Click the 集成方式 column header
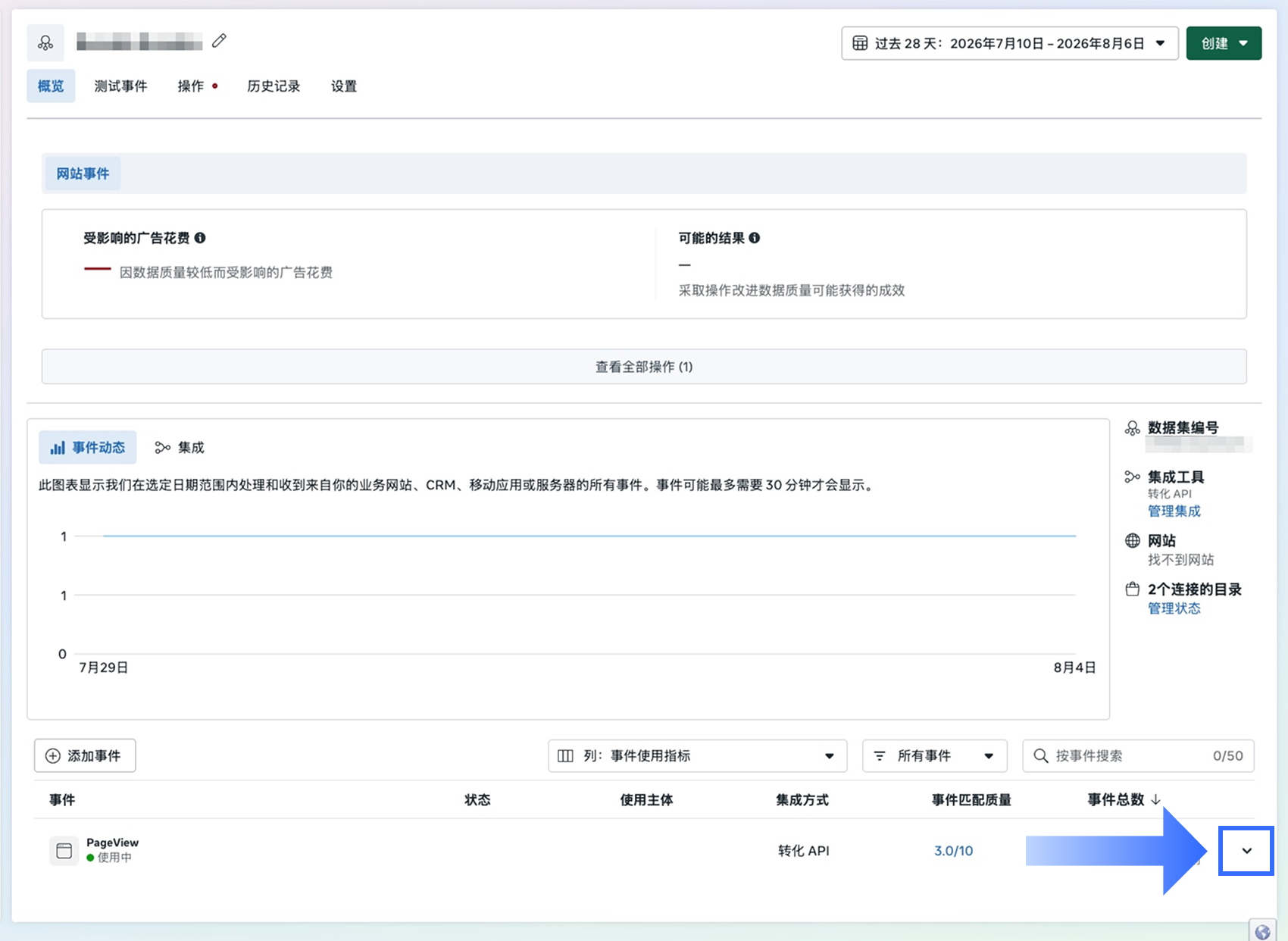 click(802, 800)
